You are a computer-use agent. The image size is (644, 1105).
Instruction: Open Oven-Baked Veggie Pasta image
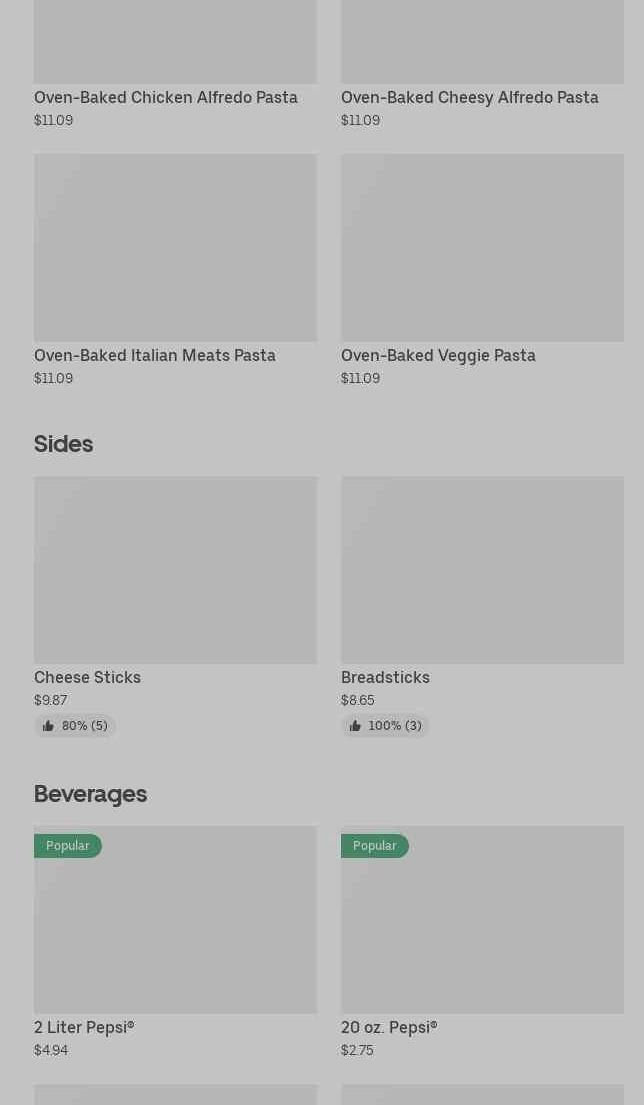pos(482,247)
